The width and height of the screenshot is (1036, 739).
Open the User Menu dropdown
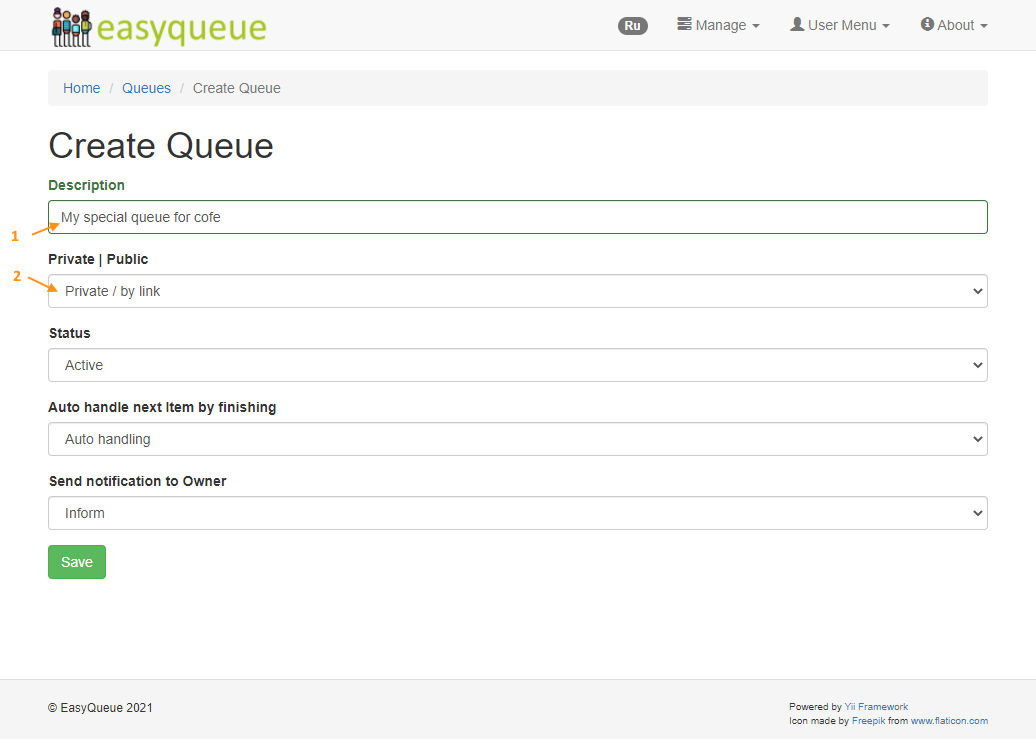848,25
